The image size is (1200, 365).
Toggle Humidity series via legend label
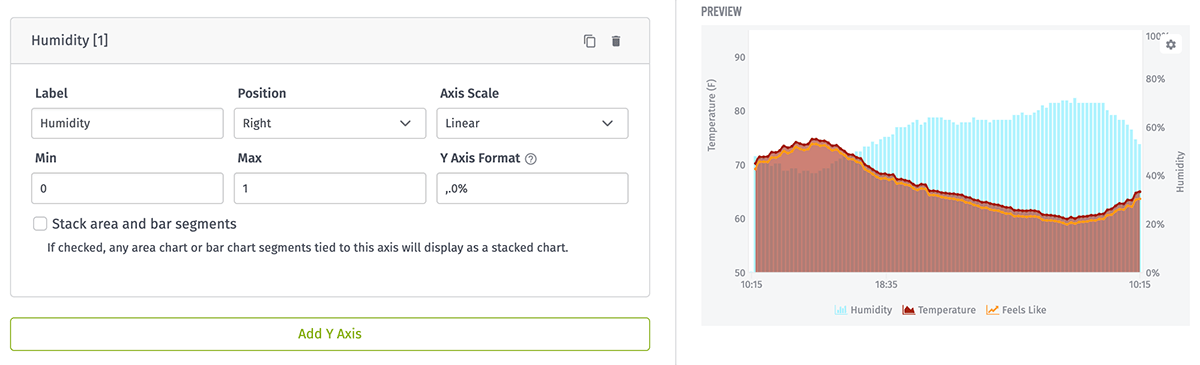pos(871,310)
